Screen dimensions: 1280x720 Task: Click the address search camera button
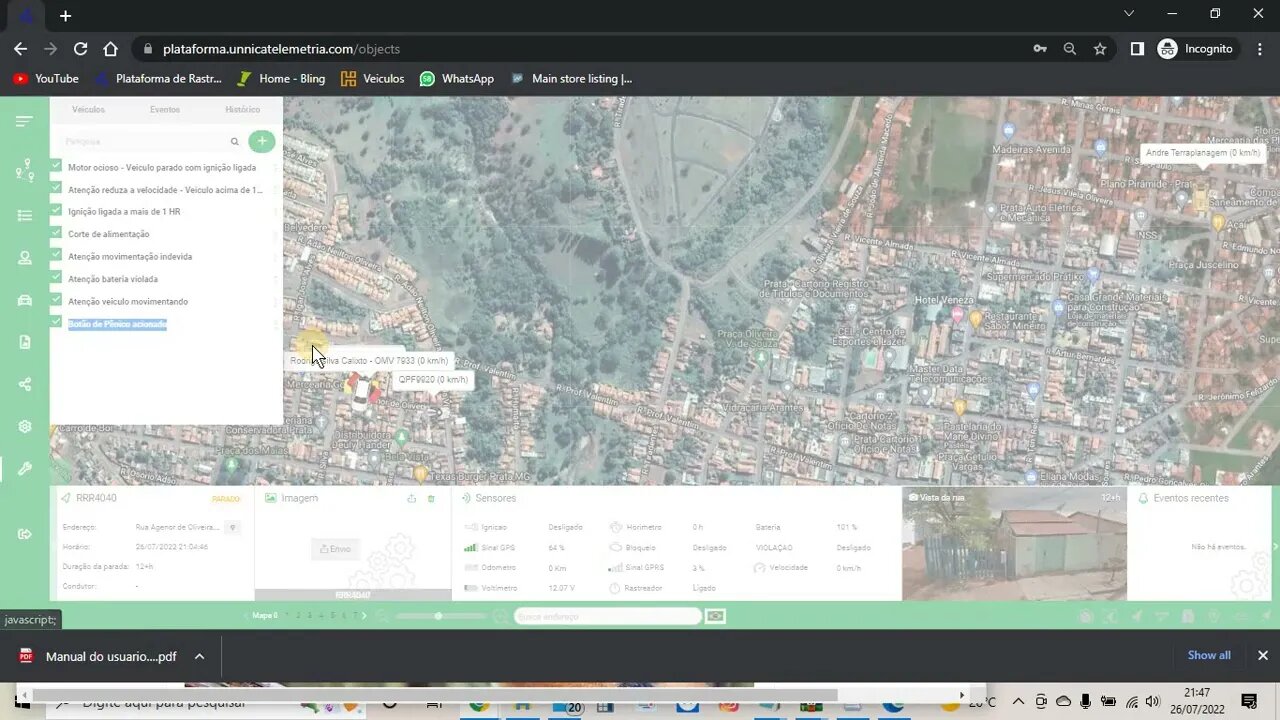tap(715, 616)
